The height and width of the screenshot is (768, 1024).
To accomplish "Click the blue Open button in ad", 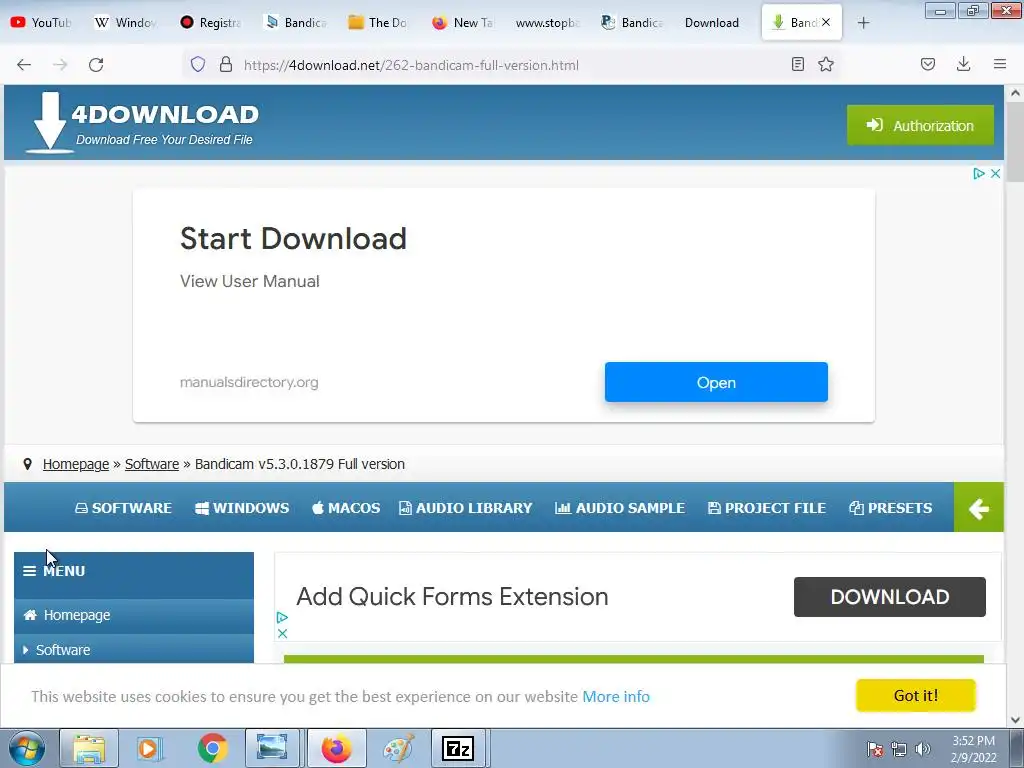I will click(716, 382).
